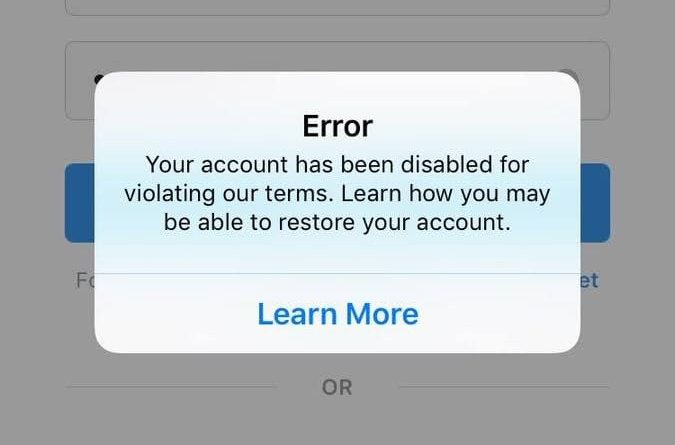
Task: Click 'restore your account' in the message
Action: point(394,222)
